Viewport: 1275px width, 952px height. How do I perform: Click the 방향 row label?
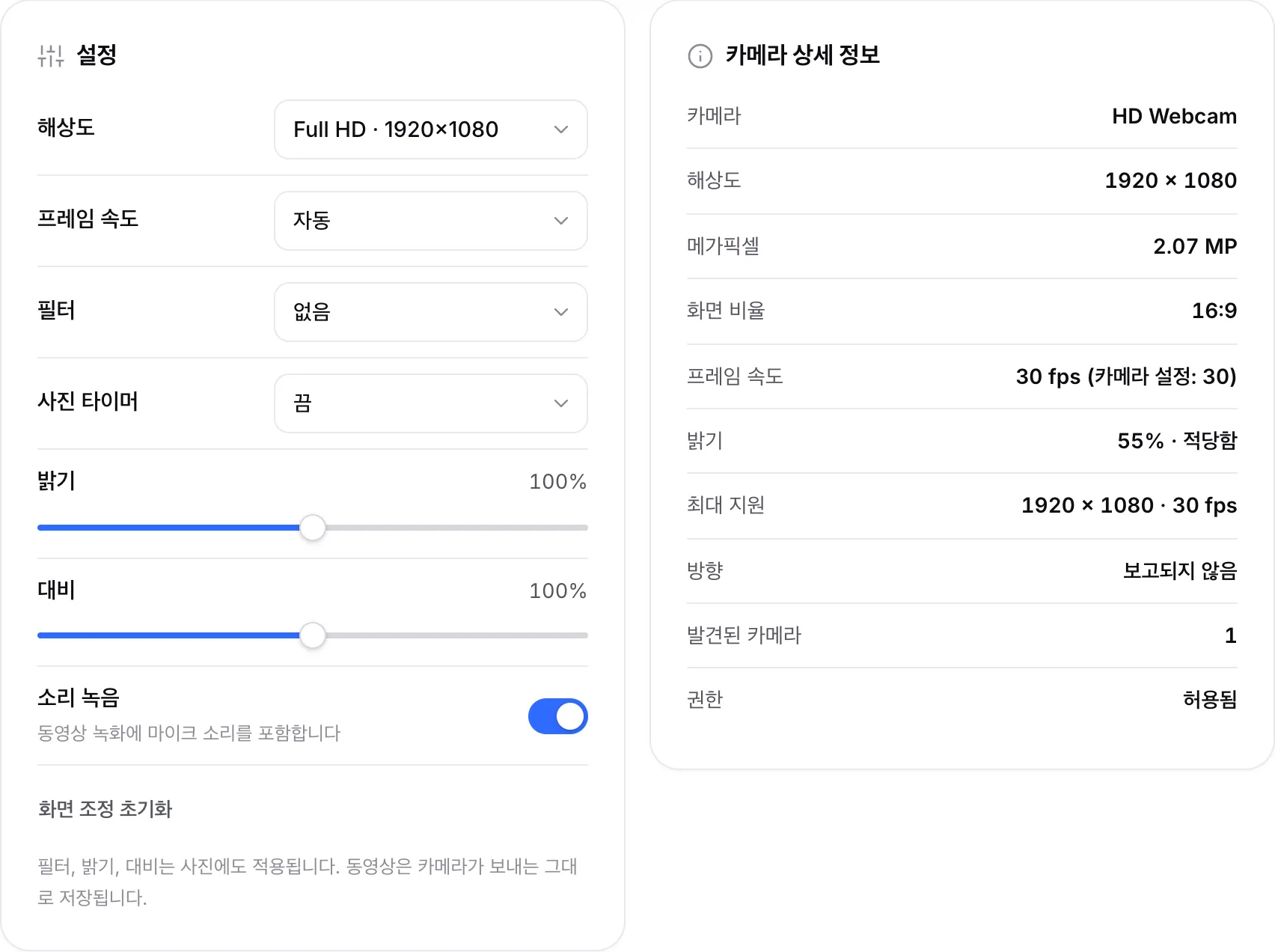[705, 571]
